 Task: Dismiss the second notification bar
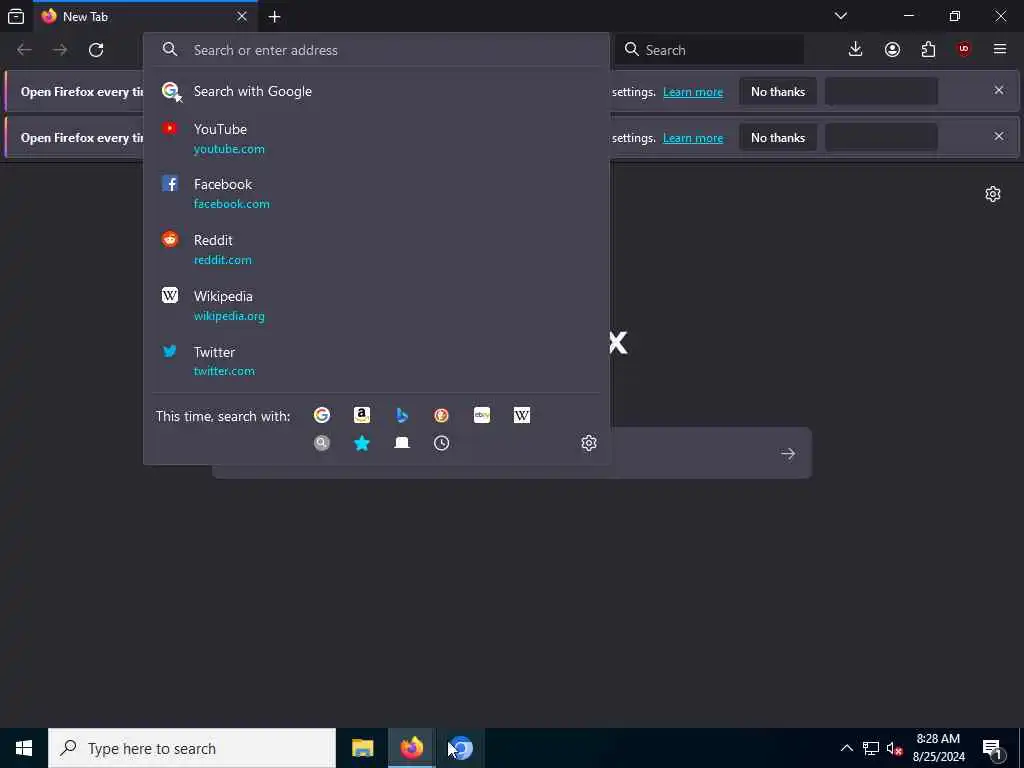pos(999,136)
